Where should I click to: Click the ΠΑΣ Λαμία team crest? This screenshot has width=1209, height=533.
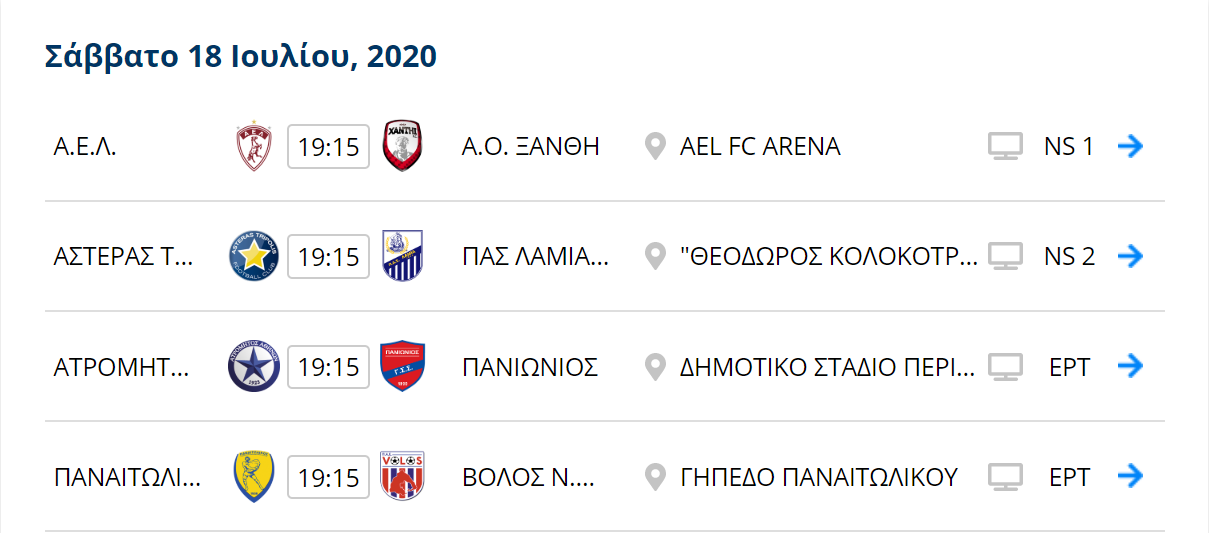click(403, 257)
